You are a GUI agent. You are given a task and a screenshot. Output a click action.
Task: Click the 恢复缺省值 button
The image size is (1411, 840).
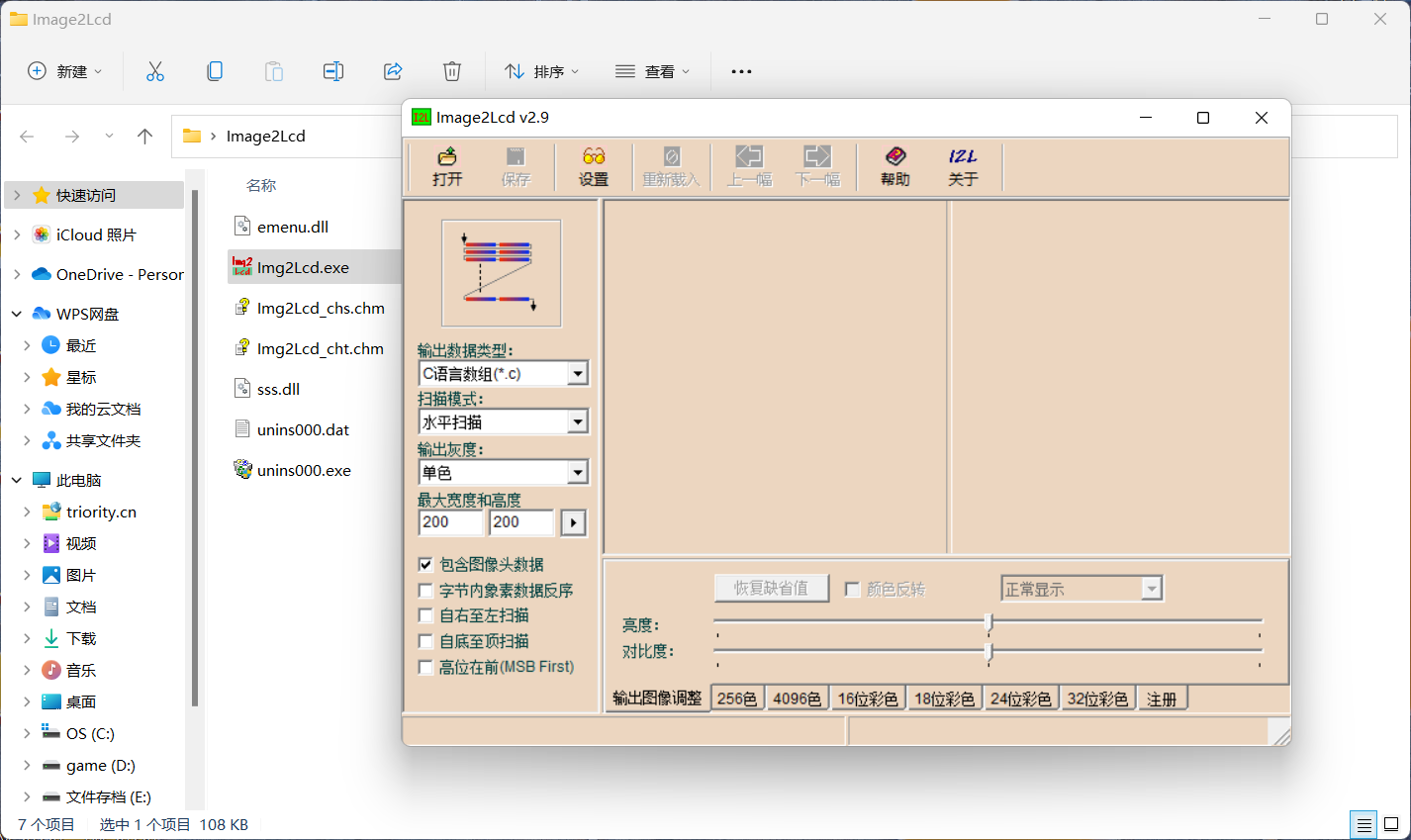click(772, 589)
